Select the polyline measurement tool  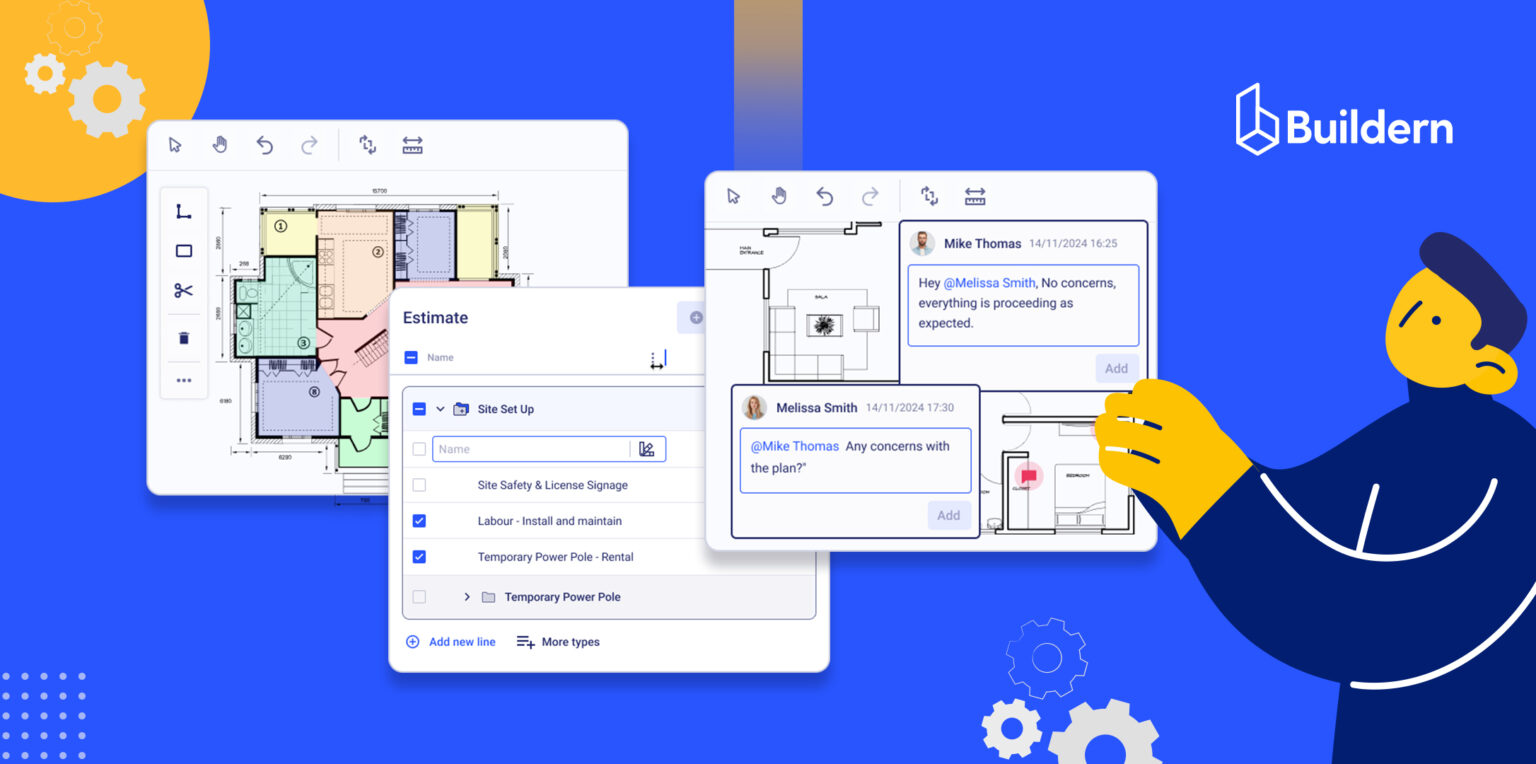point(184,212)
